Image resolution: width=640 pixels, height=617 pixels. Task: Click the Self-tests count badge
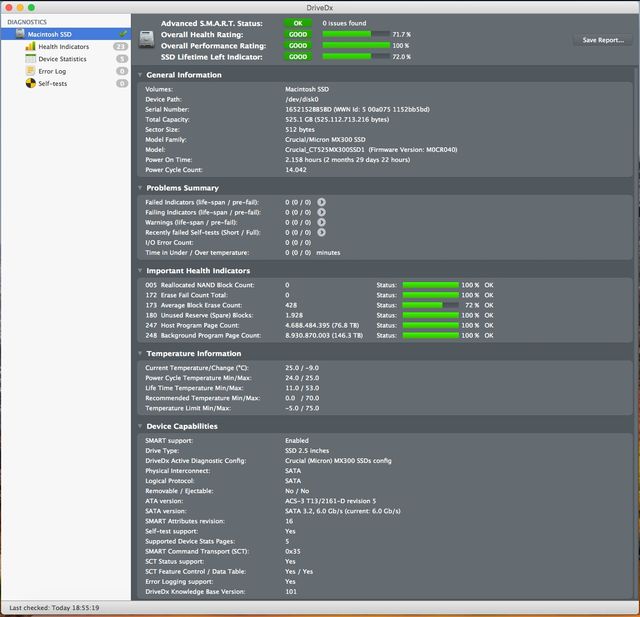tap(122, 83)
